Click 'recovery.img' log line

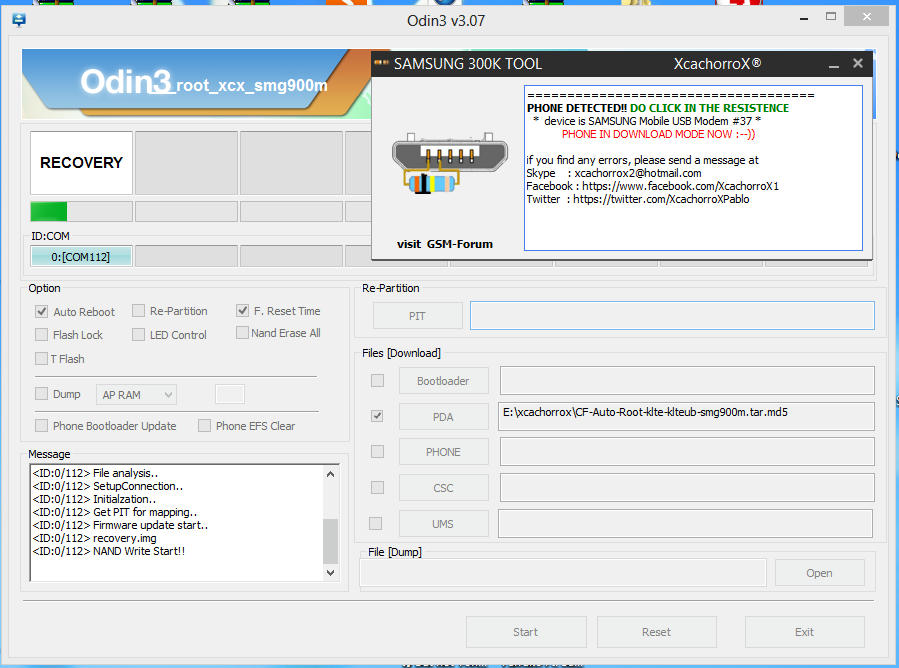pos(95,538)
